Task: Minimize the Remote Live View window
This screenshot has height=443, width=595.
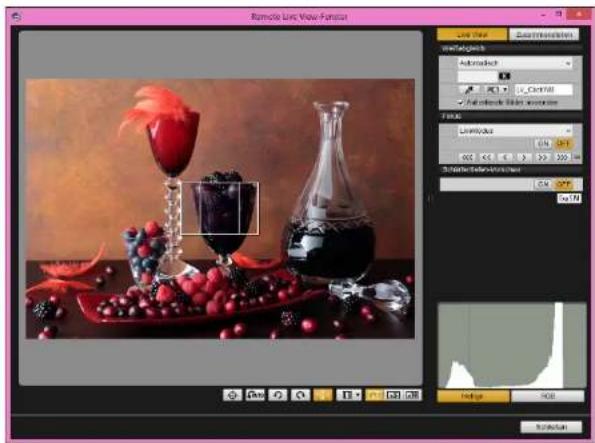Action: point(543,14)
